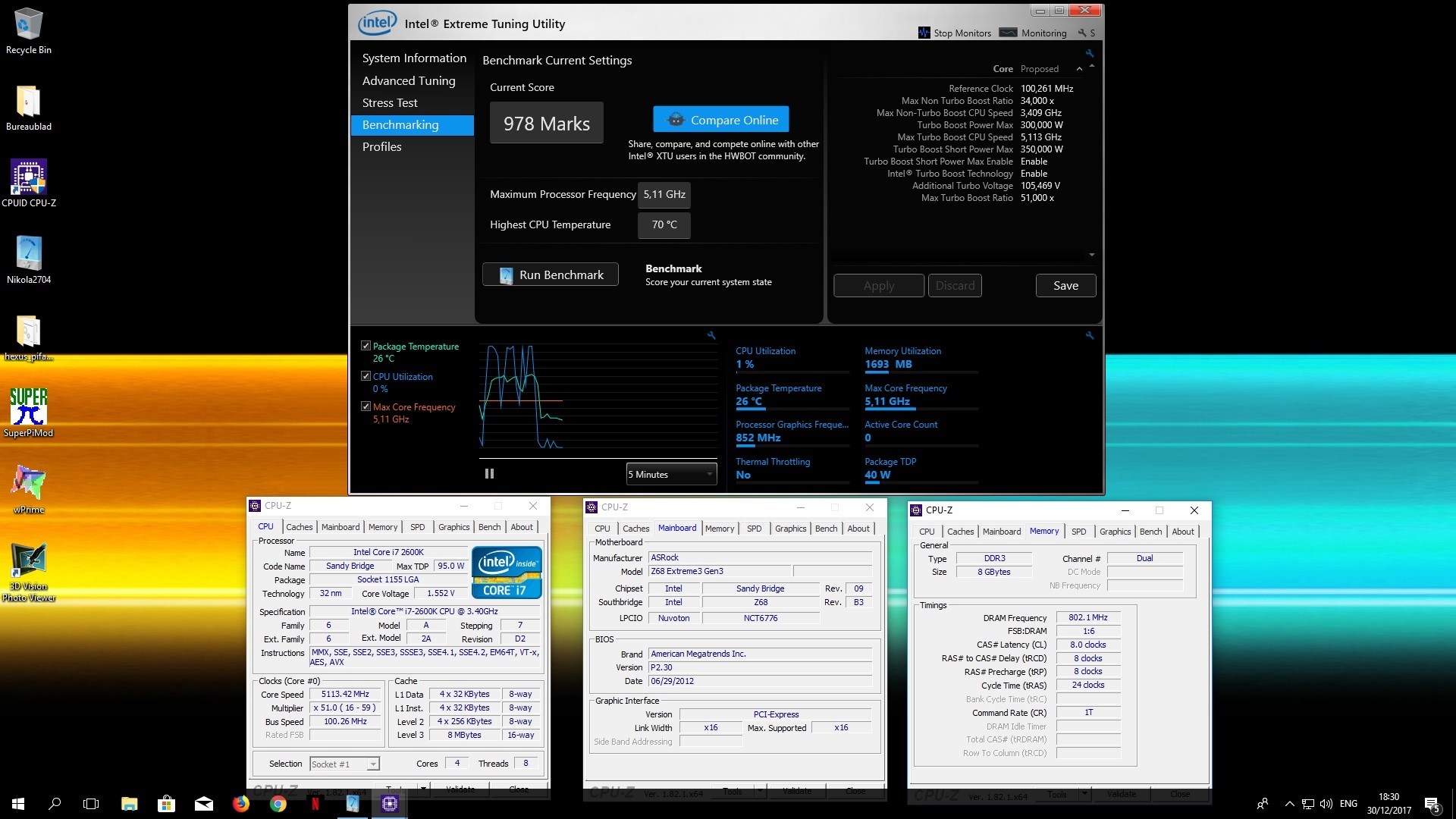
Task: Click the DRAM Frequency value 802.1 MHz
Action: [x=1088, y=617]
